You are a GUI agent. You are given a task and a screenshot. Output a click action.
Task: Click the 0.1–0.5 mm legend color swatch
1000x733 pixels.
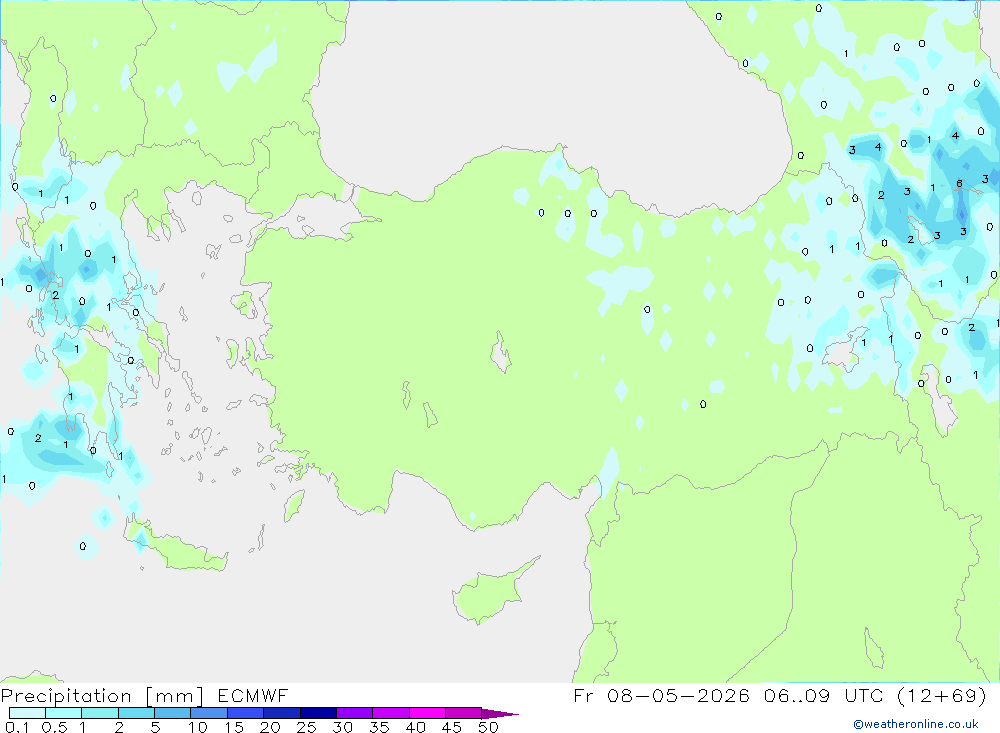click(x=27, y=713)
